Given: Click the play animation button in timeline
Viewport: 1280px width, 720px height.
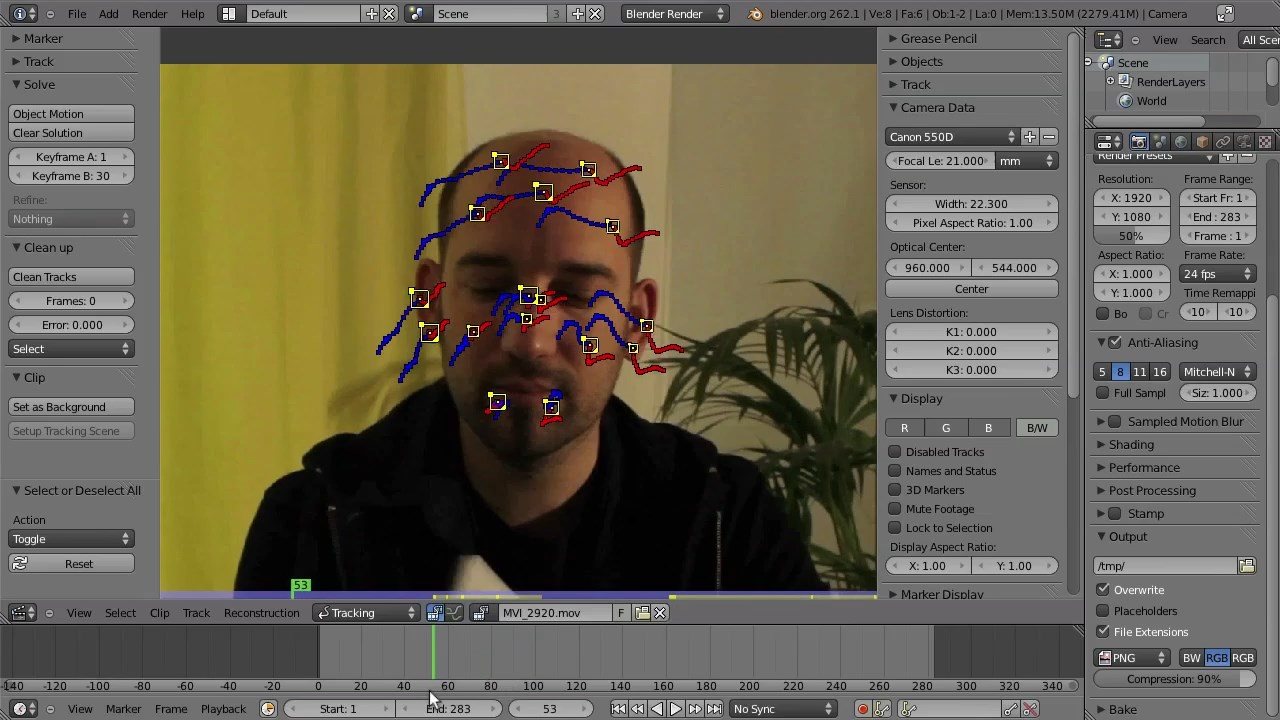Looking at the screenshot, I should 675,709.
